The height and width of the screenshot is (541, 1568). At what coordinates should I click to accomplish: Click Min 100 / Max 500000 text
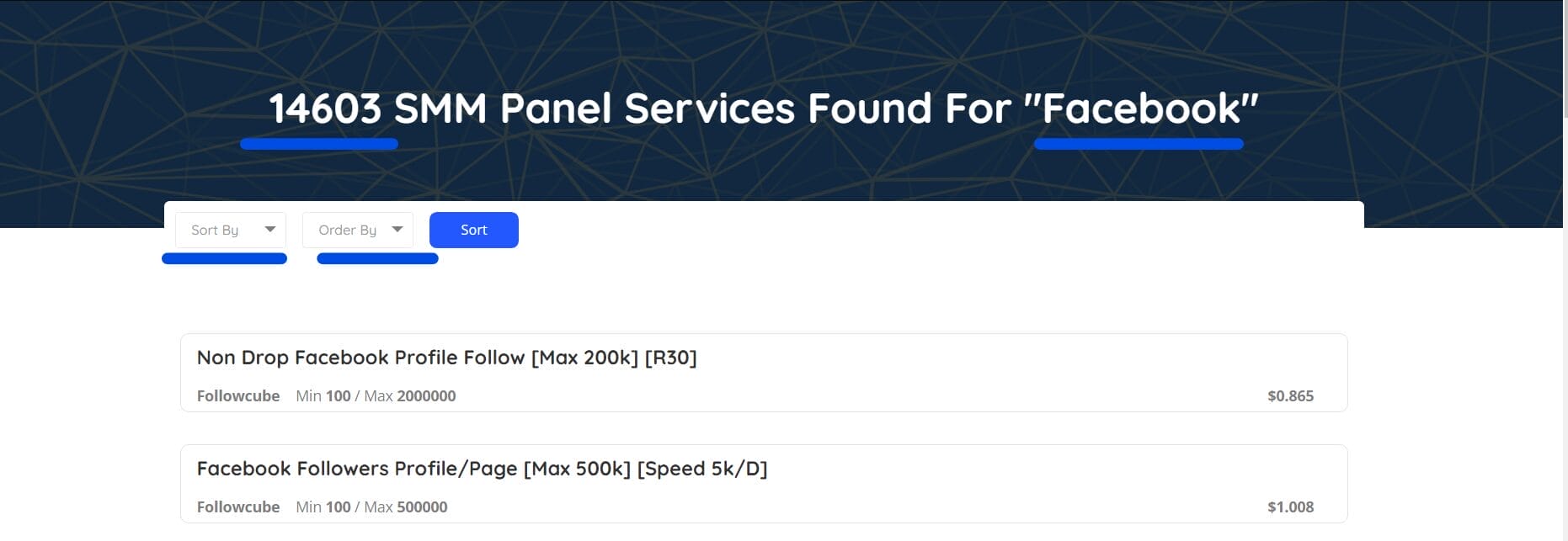[371, 507]
